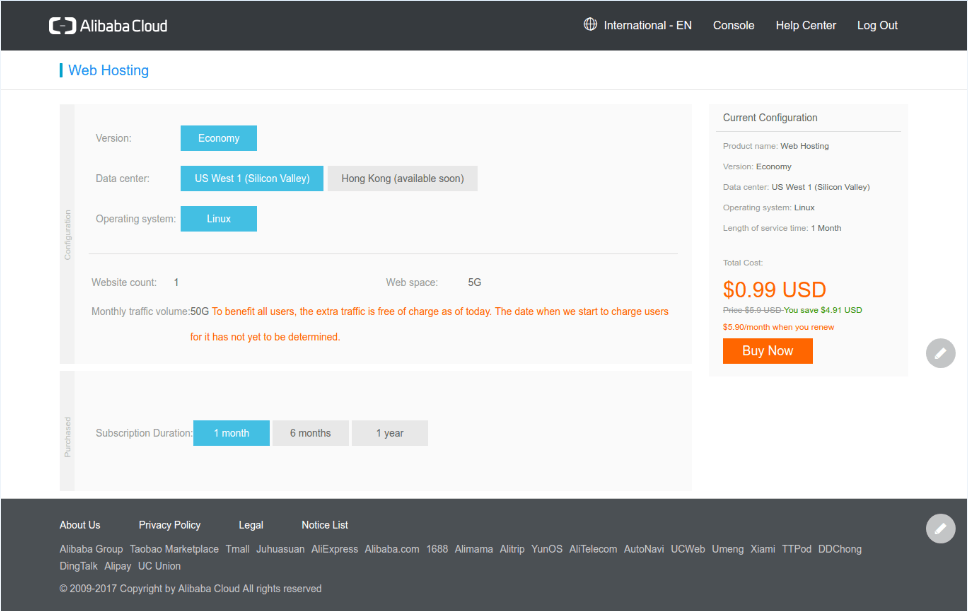Open DingTalk footer link
The width and height of the screenshot is (968, 611).
point(78,566)
